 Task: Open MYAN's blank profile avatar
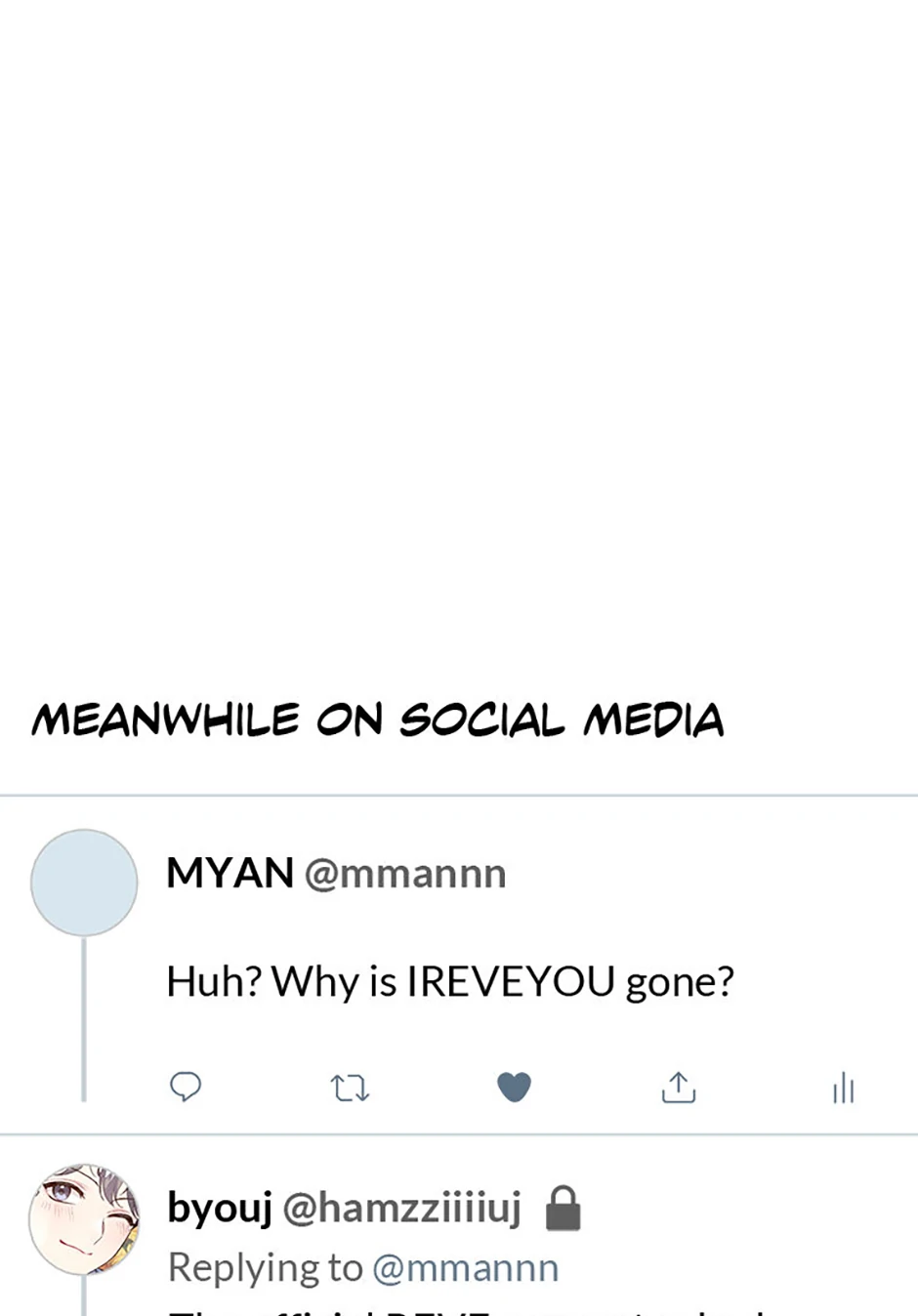point(84,883)
